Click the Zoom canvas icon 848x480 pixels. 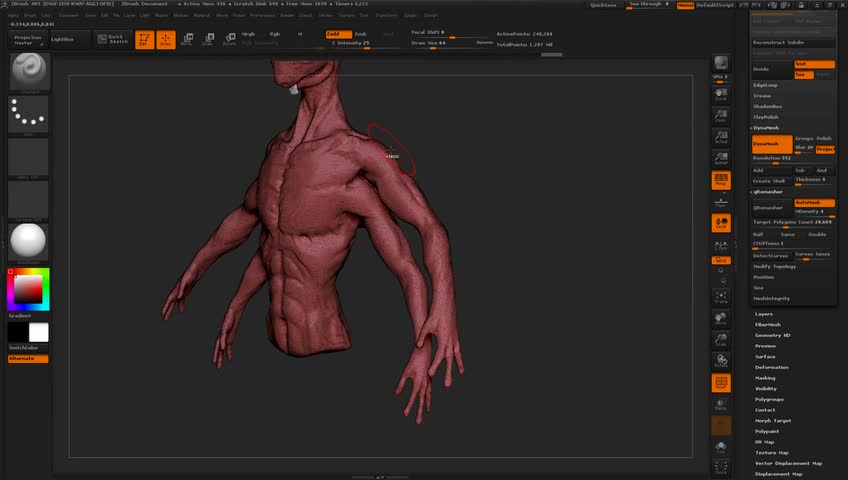721,116
